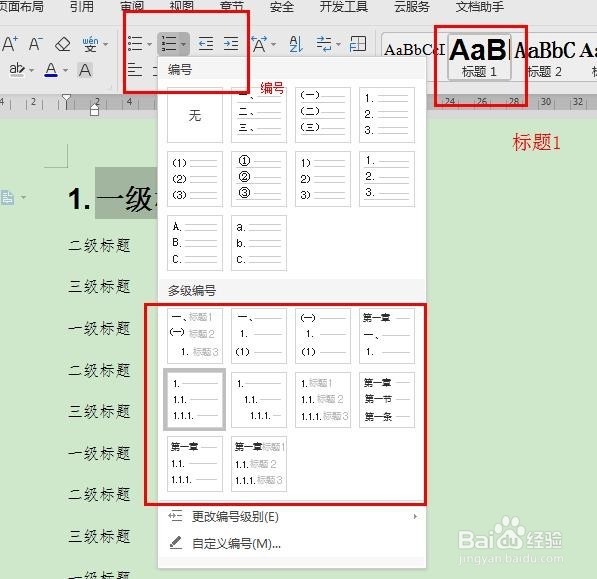Click the first 二级标题 line in the document

pos(99,246)
